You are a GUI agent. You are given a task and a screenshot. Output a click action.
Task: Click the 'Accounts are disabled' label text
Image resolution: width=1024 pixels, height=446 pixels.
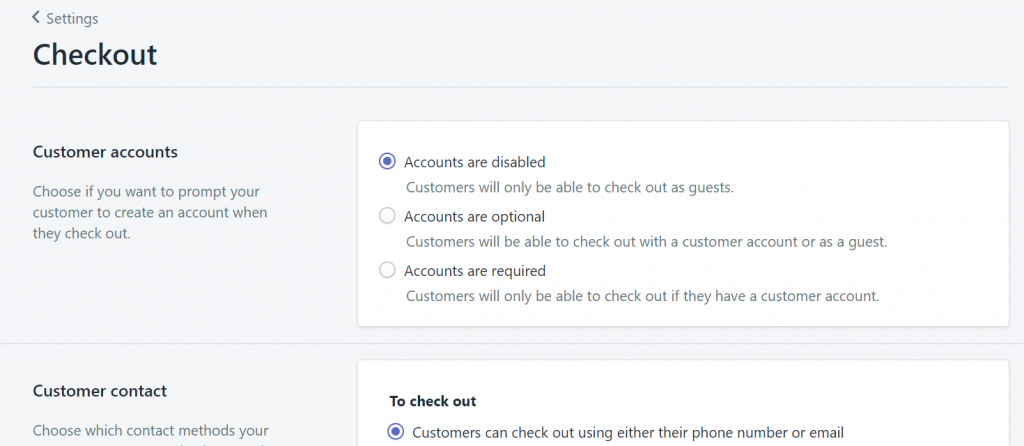click(x=474, y=161)
